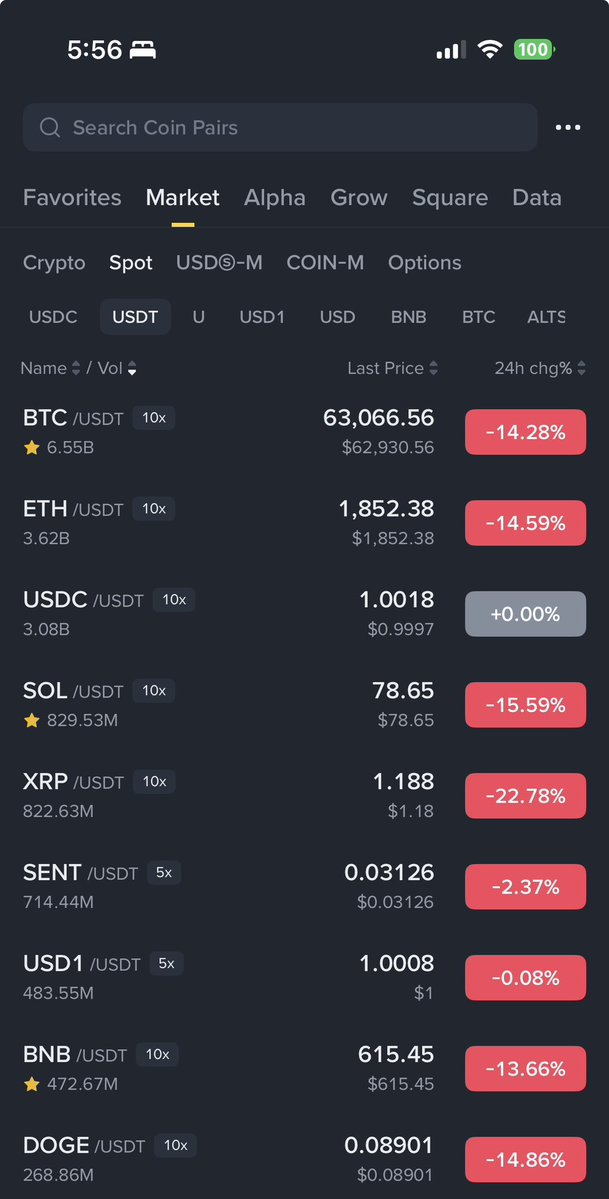Tap the BTC favorite star icon

pyautogui.click(x=31, y=448)
